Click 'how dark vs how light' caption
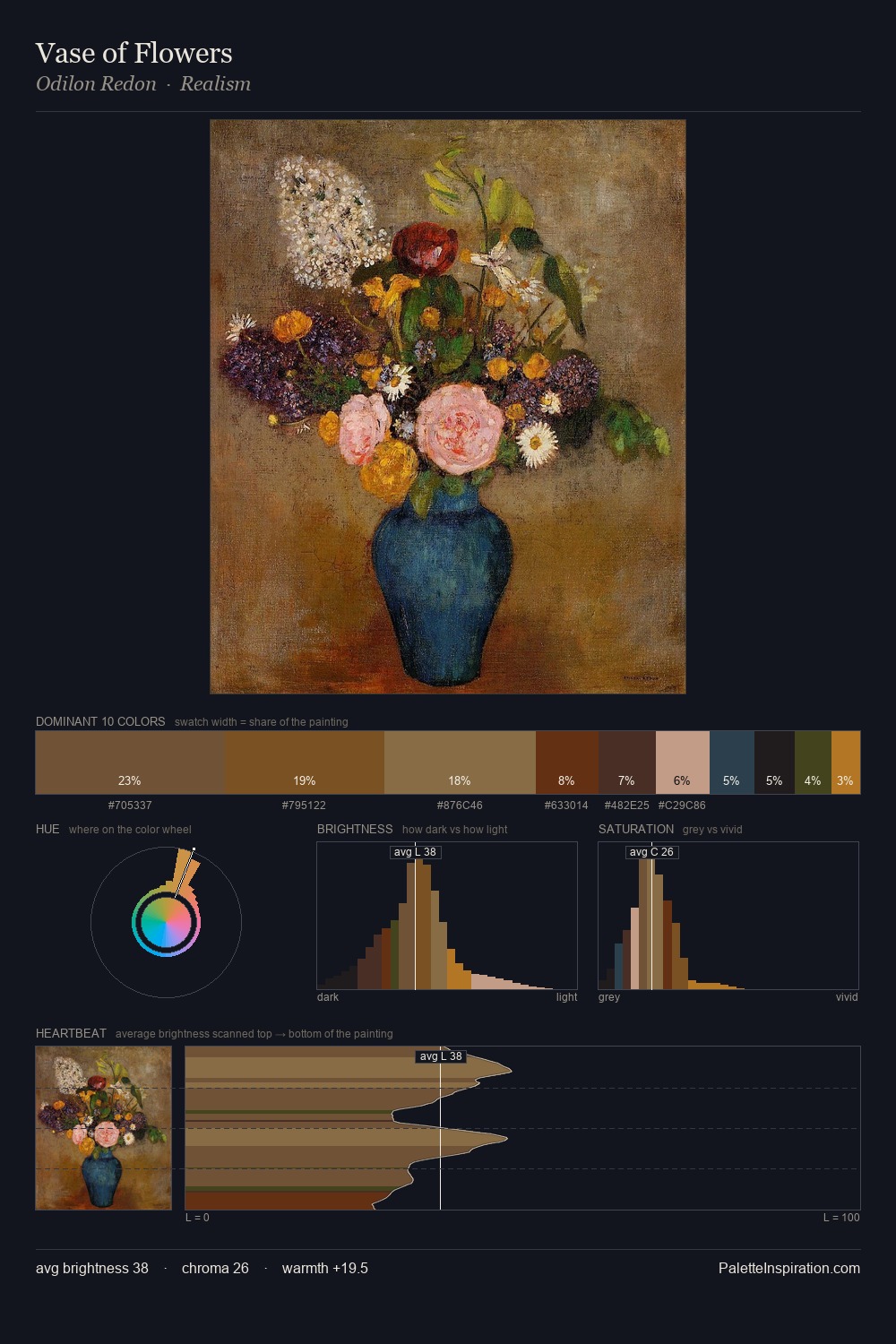896x1344 pixels. click(454, 830)
